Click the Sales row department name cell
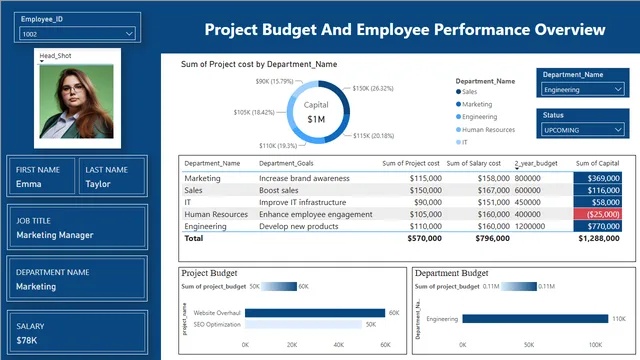 193,190
